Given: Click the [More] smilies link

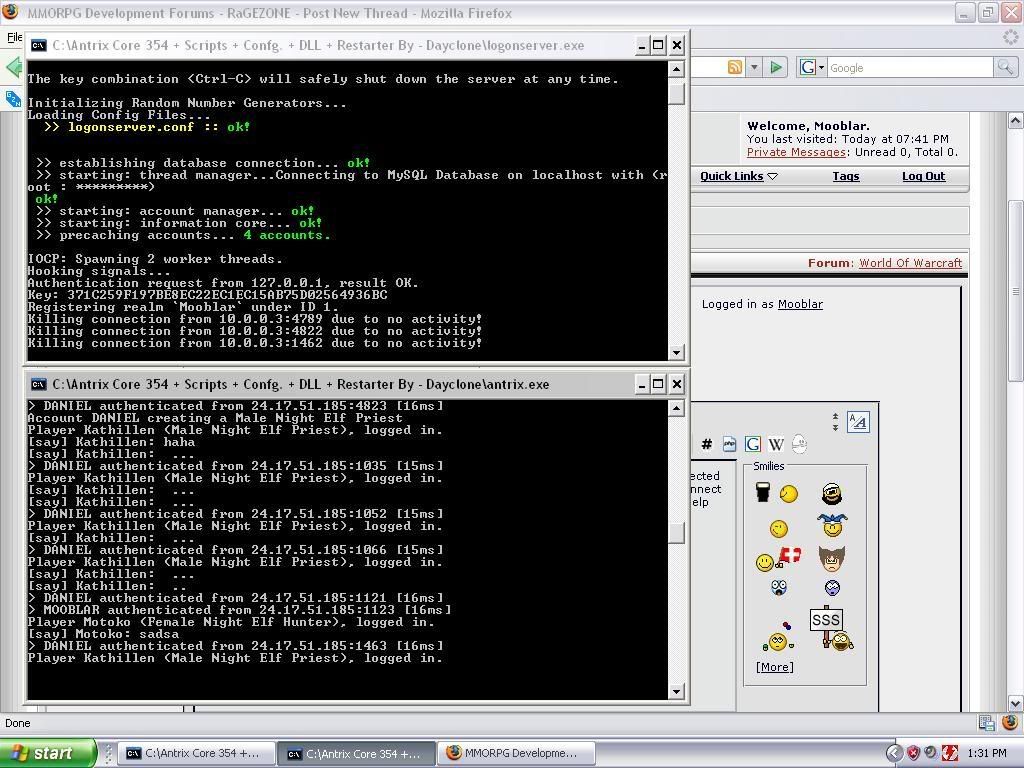Looking at the screenshot, I should pos(774,667).
